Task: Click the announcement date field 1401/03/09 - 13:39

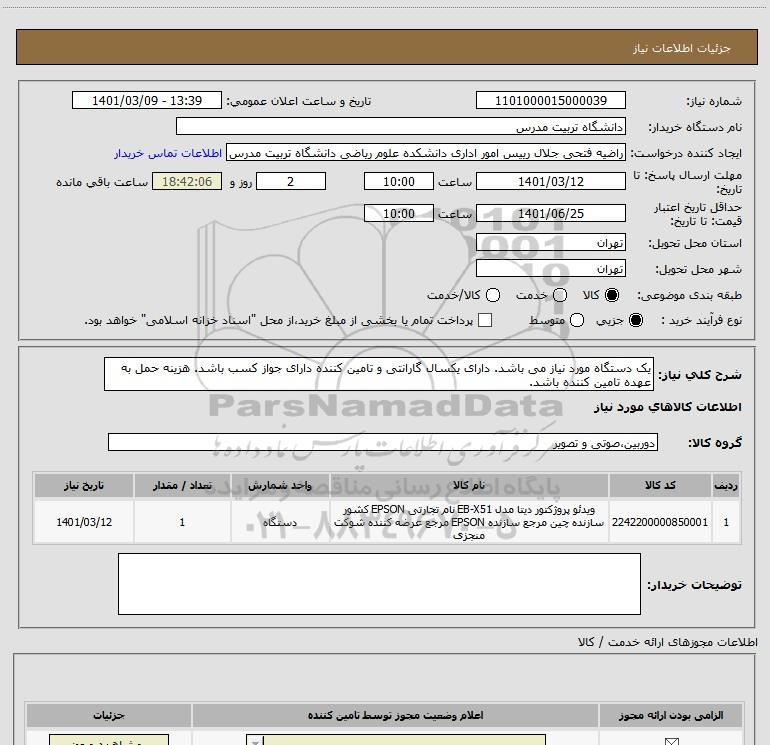Action: [x=147, y=101]
